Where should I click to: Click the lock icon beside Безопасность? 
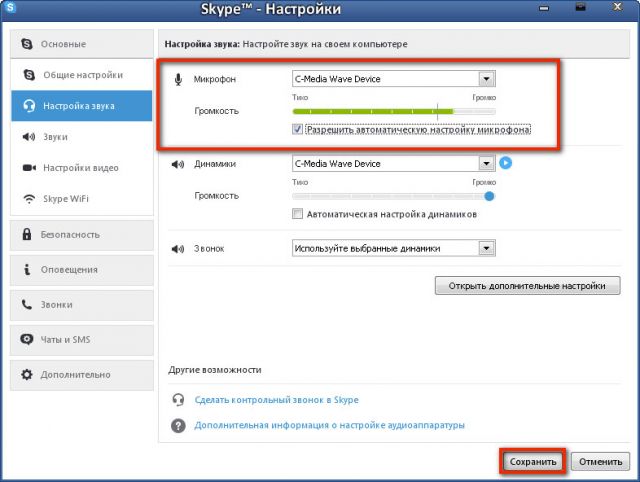(x=27, y=234)
